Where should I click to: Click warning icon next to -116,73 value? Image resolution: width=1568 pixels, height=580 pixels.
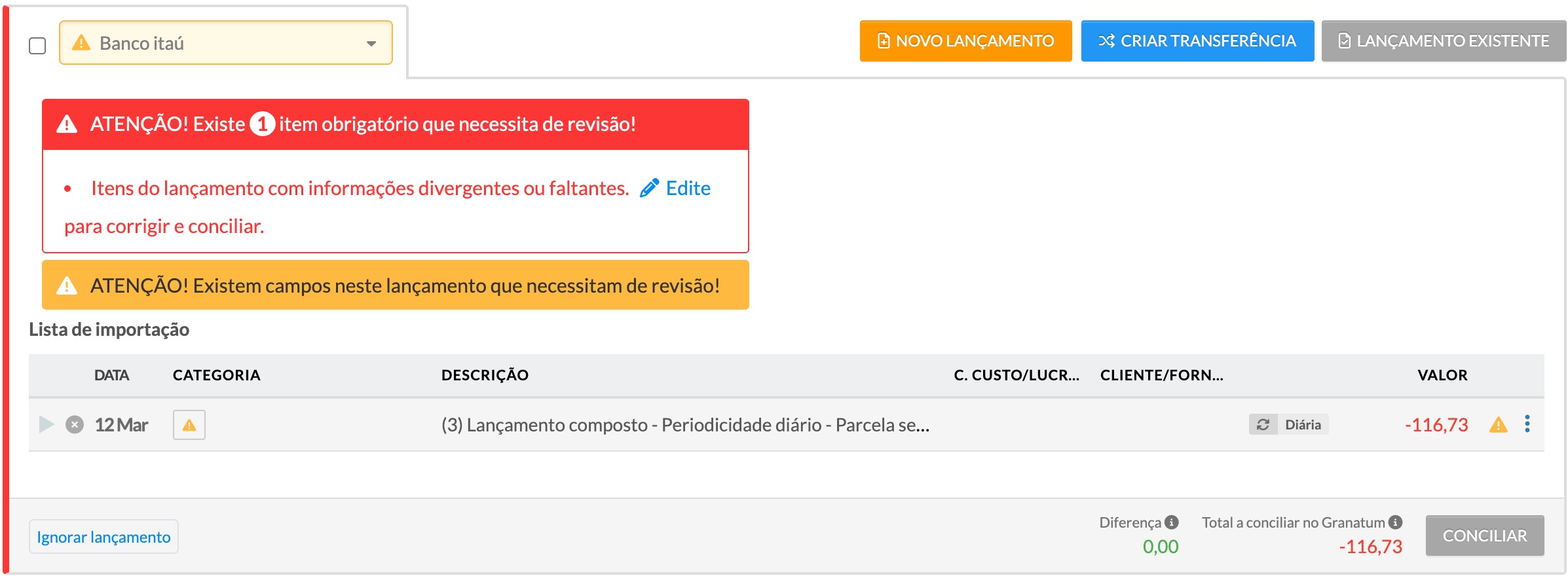point(1498,425)
